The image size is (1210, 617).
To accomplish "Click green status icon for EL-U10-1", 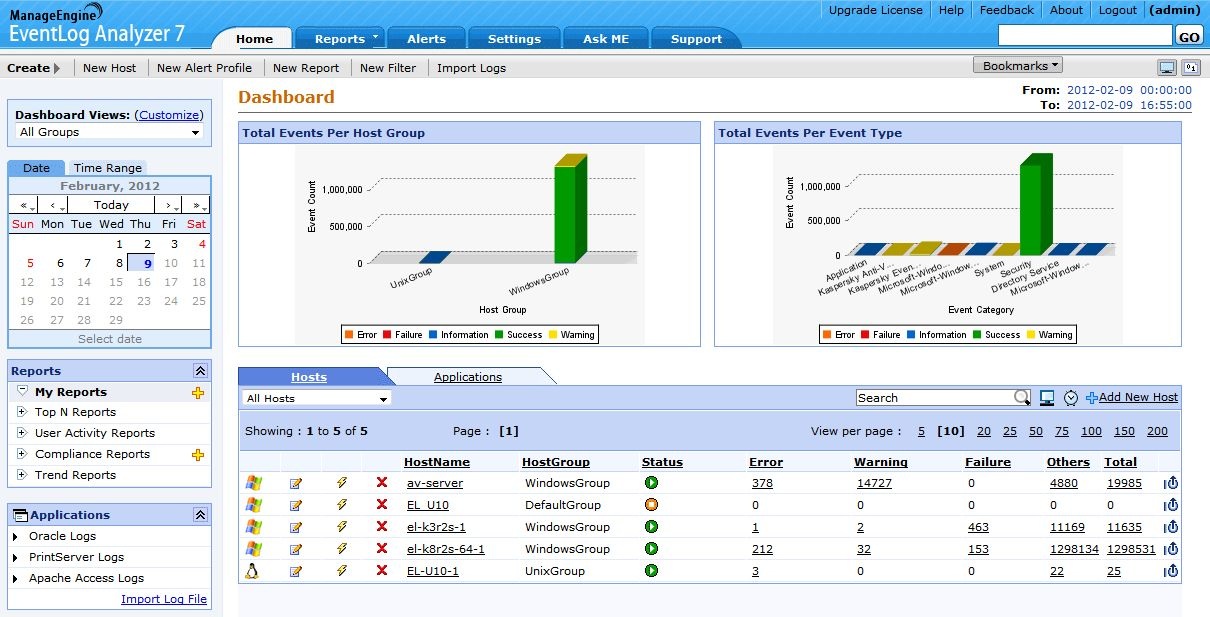I will pos(652,571).
